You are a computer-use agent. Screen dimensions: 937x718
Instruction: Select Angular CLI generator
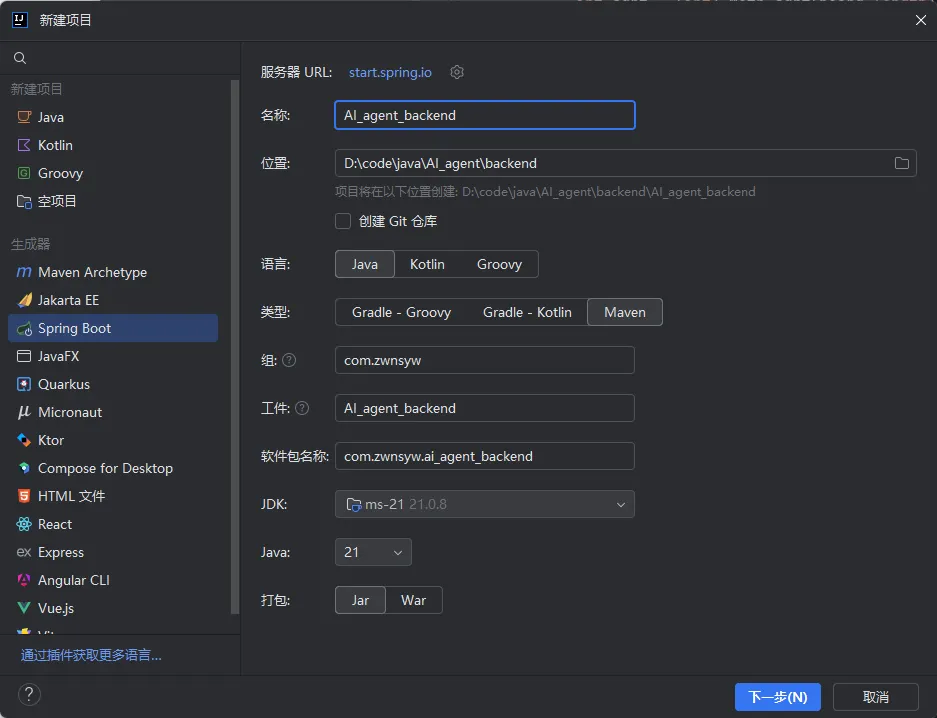tap(113, 581)
